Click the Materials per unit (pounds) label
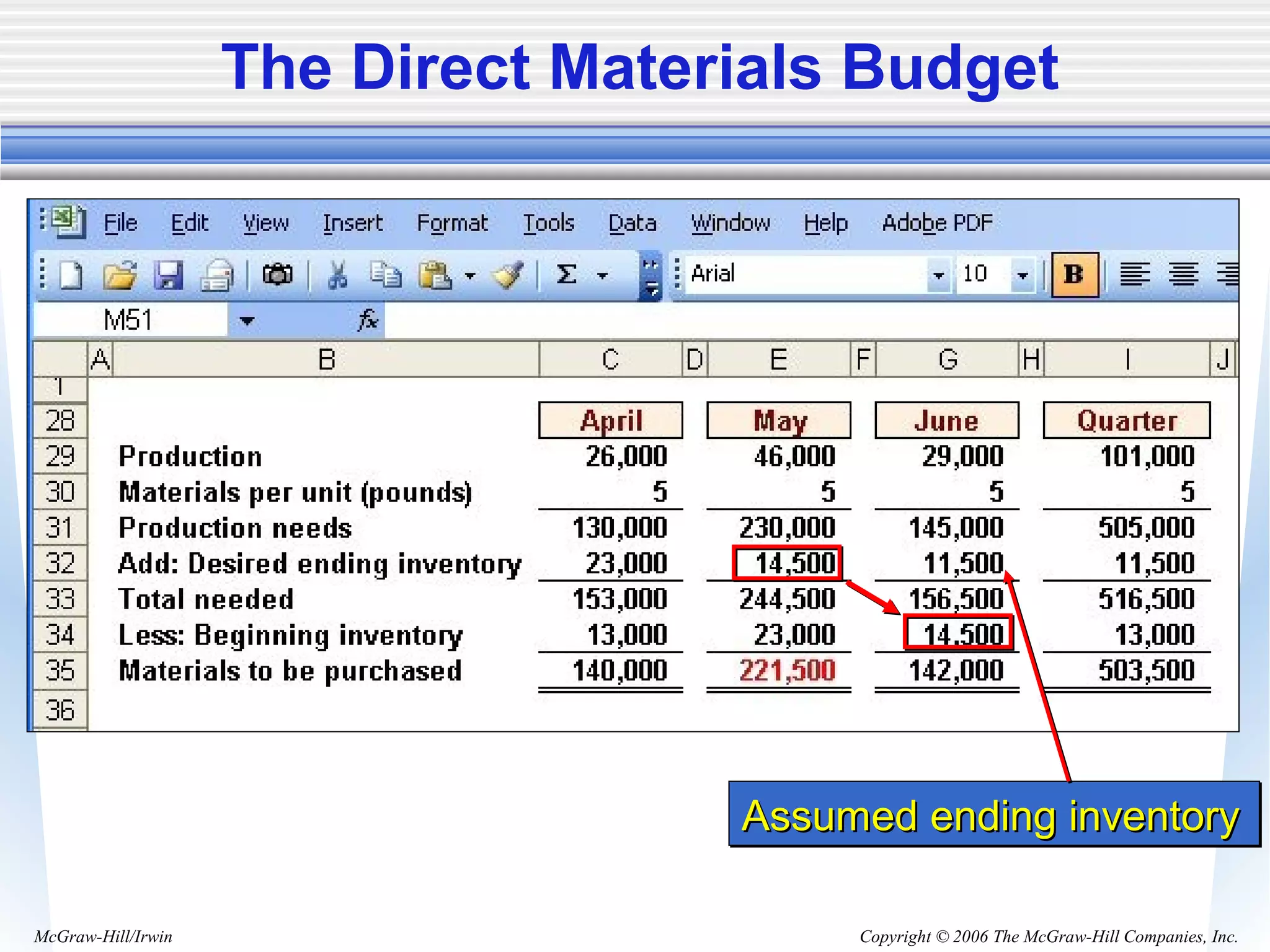Viewport: 1270px width, 952px height. pos(295,492)
